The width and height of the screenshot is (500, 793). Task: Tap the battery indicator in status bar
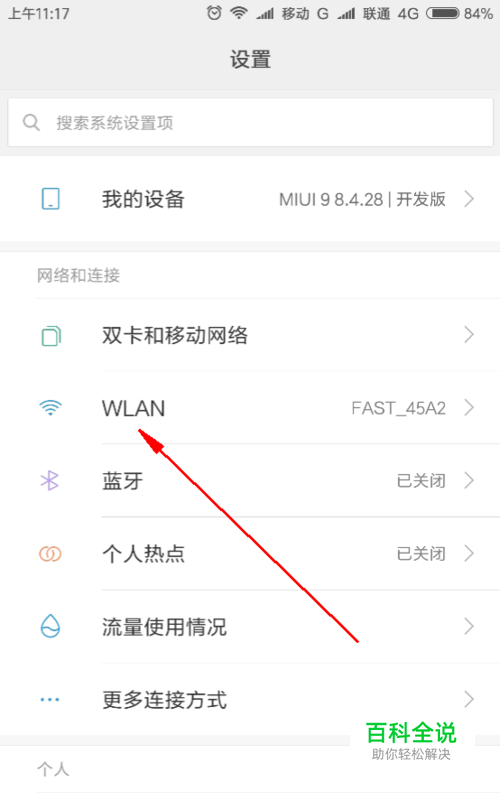[x=443, y=13]
